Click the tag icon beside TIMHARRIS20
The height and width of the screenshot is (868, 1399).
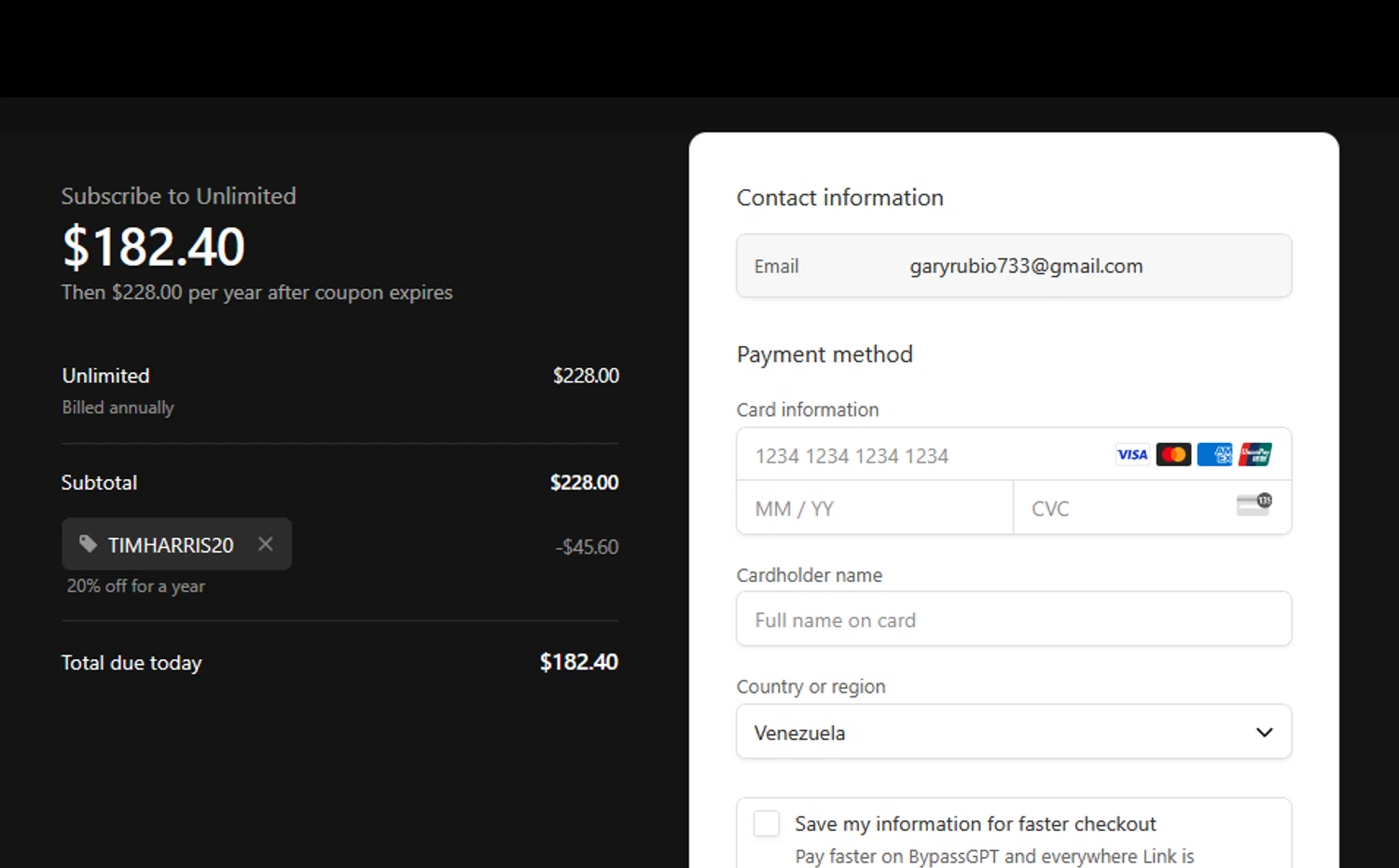tap(88, 544)
